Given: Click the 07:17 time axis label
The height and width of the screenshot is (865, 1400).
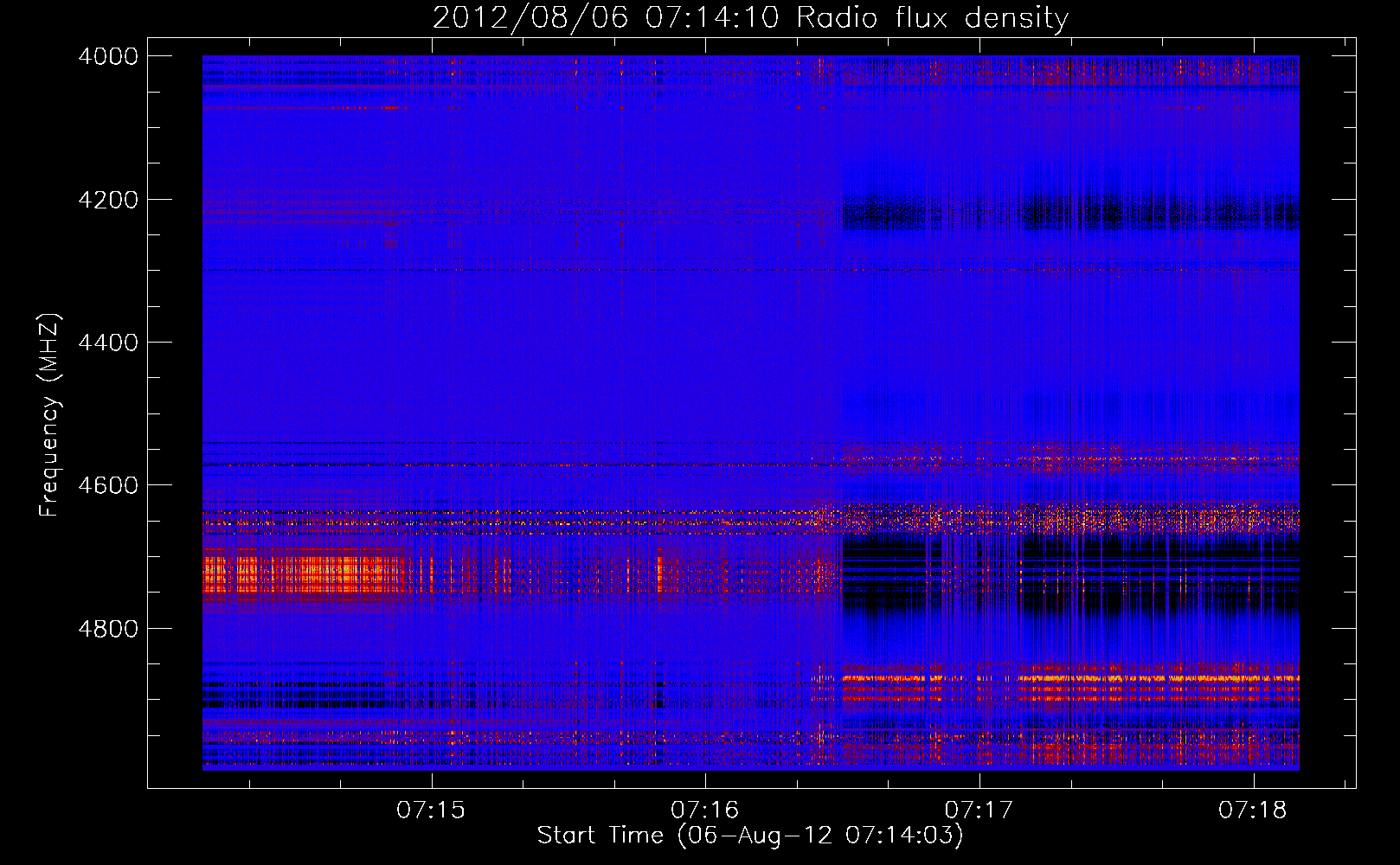Looking at the screenshot, I should click(979, 811).
